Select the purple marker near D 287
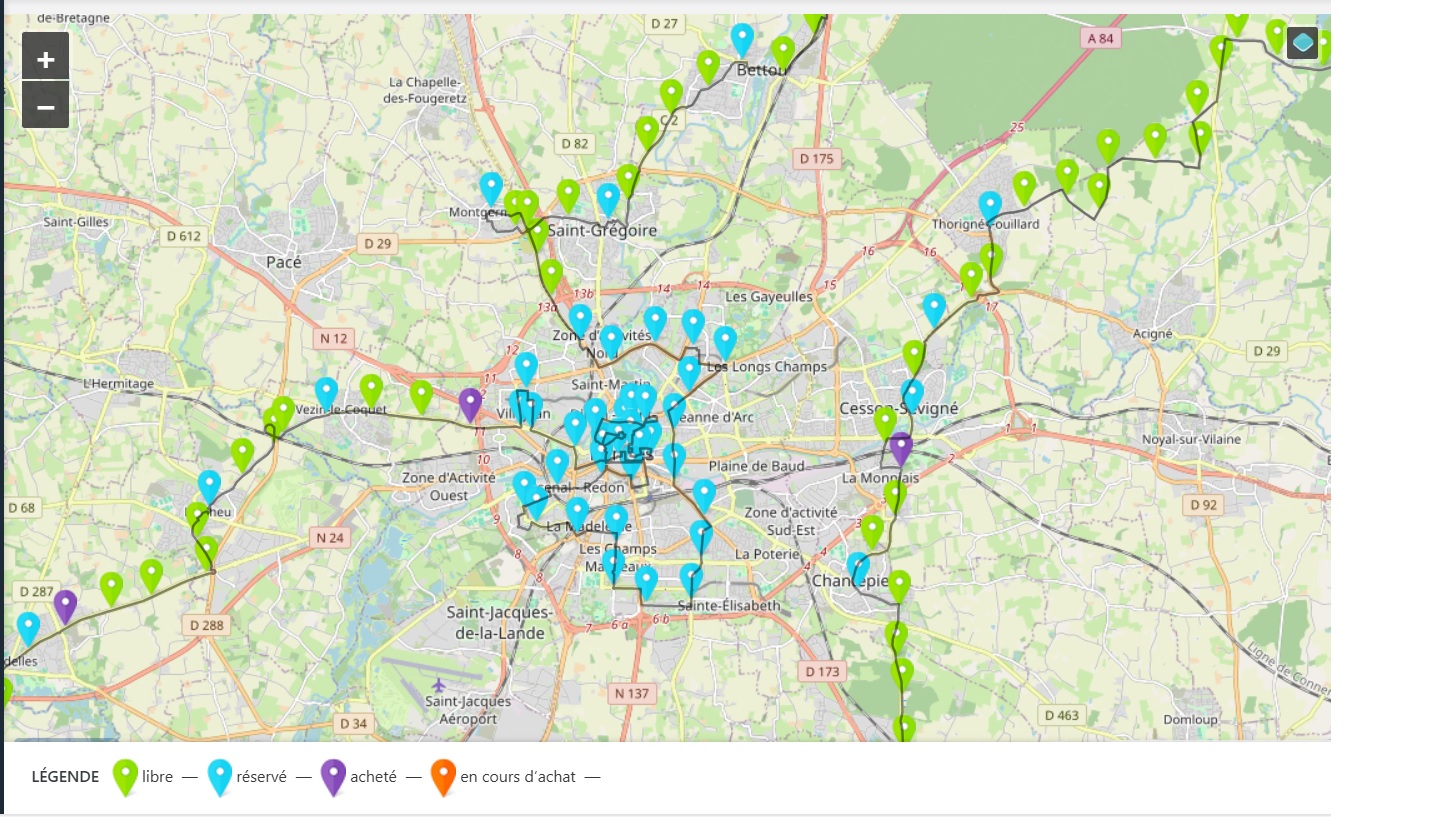Image resolution: width=1436 pixels, height=817 pixels. (65, 604)
